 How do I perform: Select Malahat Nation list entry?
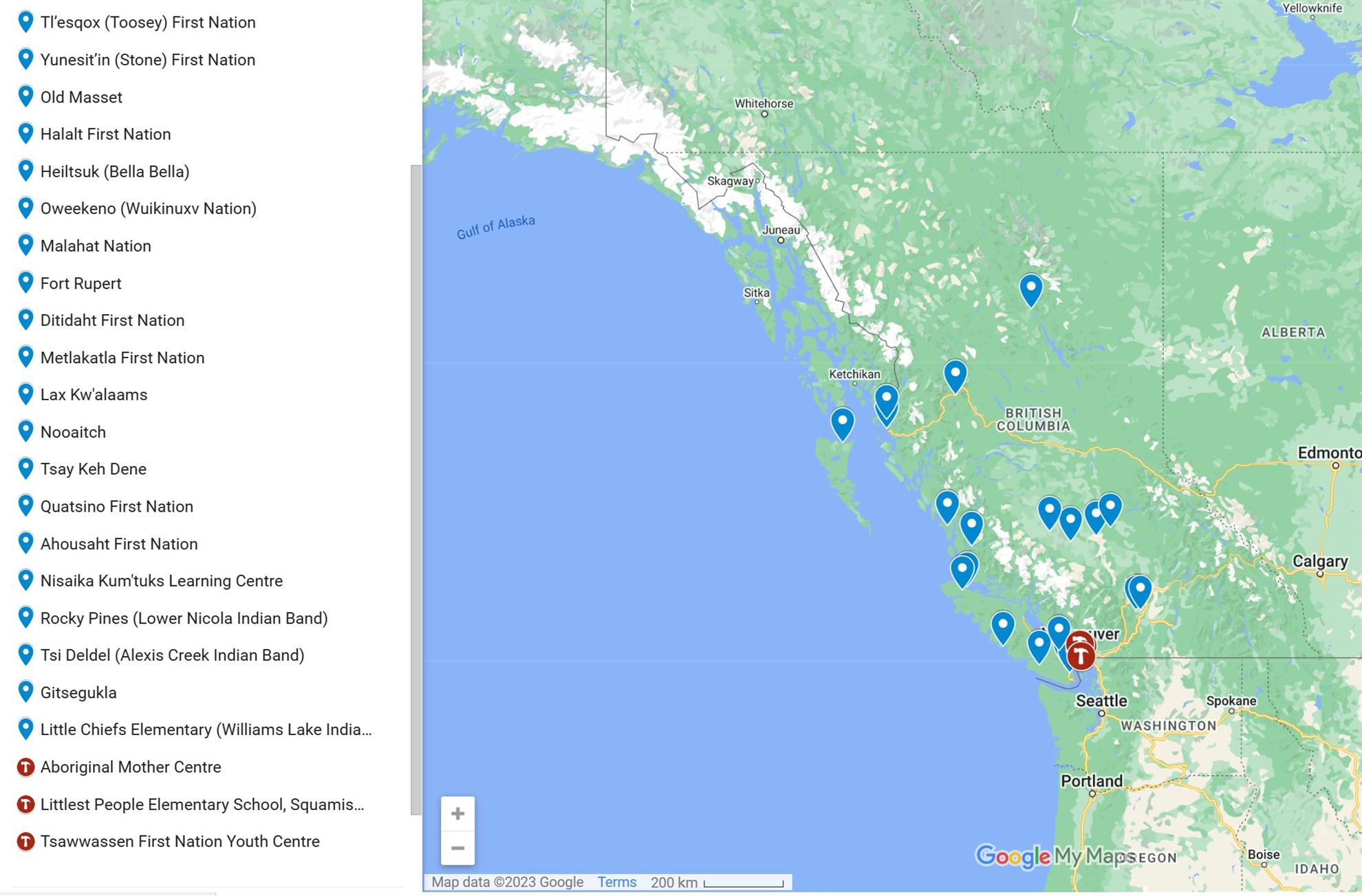pyautogui.click(x=95, y=245)
